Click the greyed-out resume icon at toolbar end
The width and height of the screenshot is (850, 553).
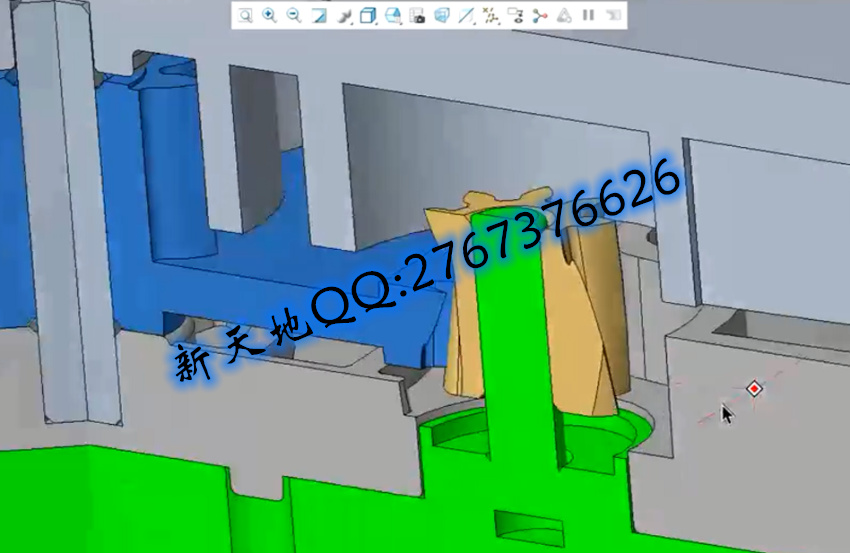click(613, 15)
